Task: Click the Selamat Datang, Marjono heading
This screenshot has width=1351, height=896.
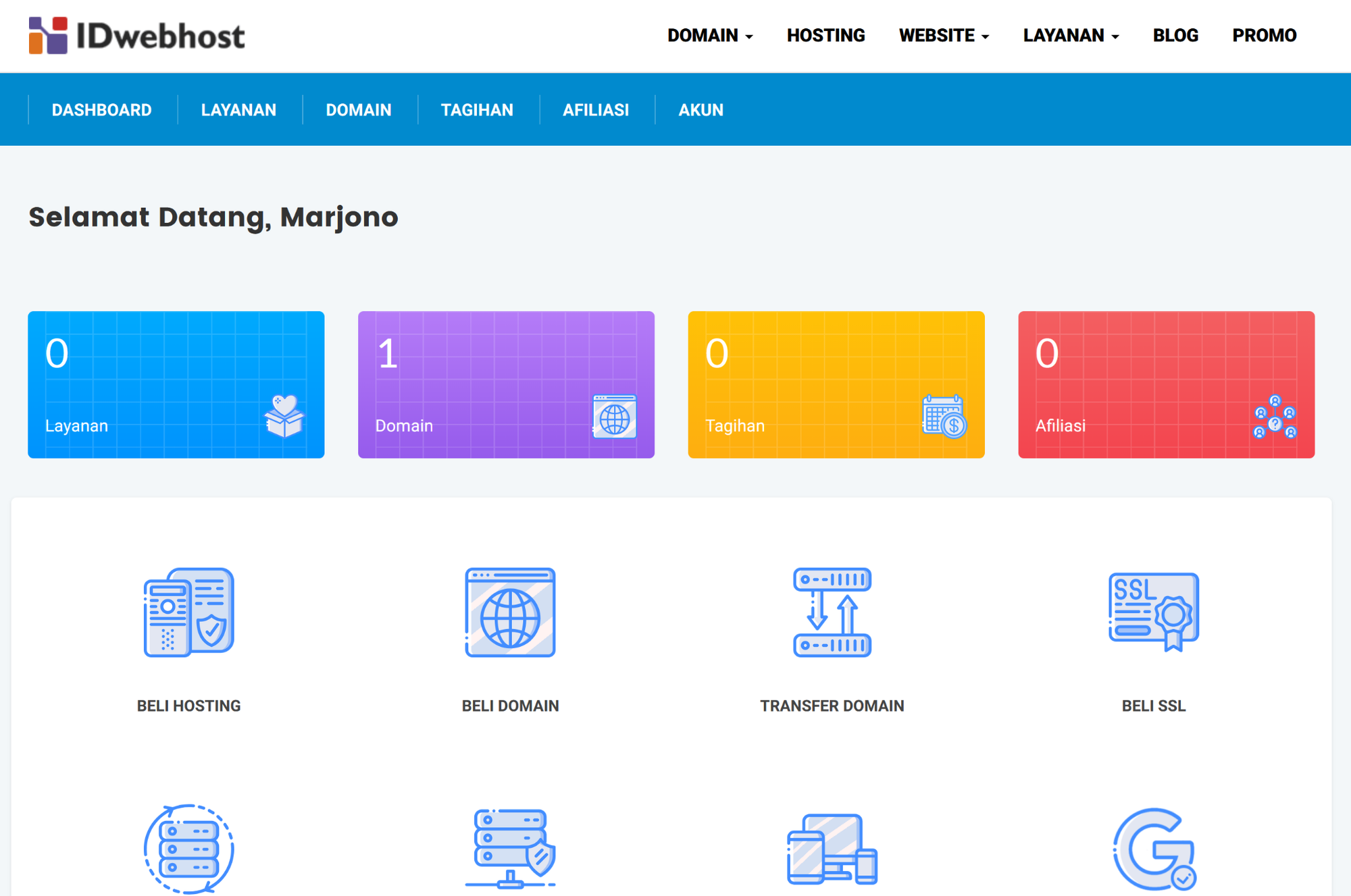Action: 213,217
